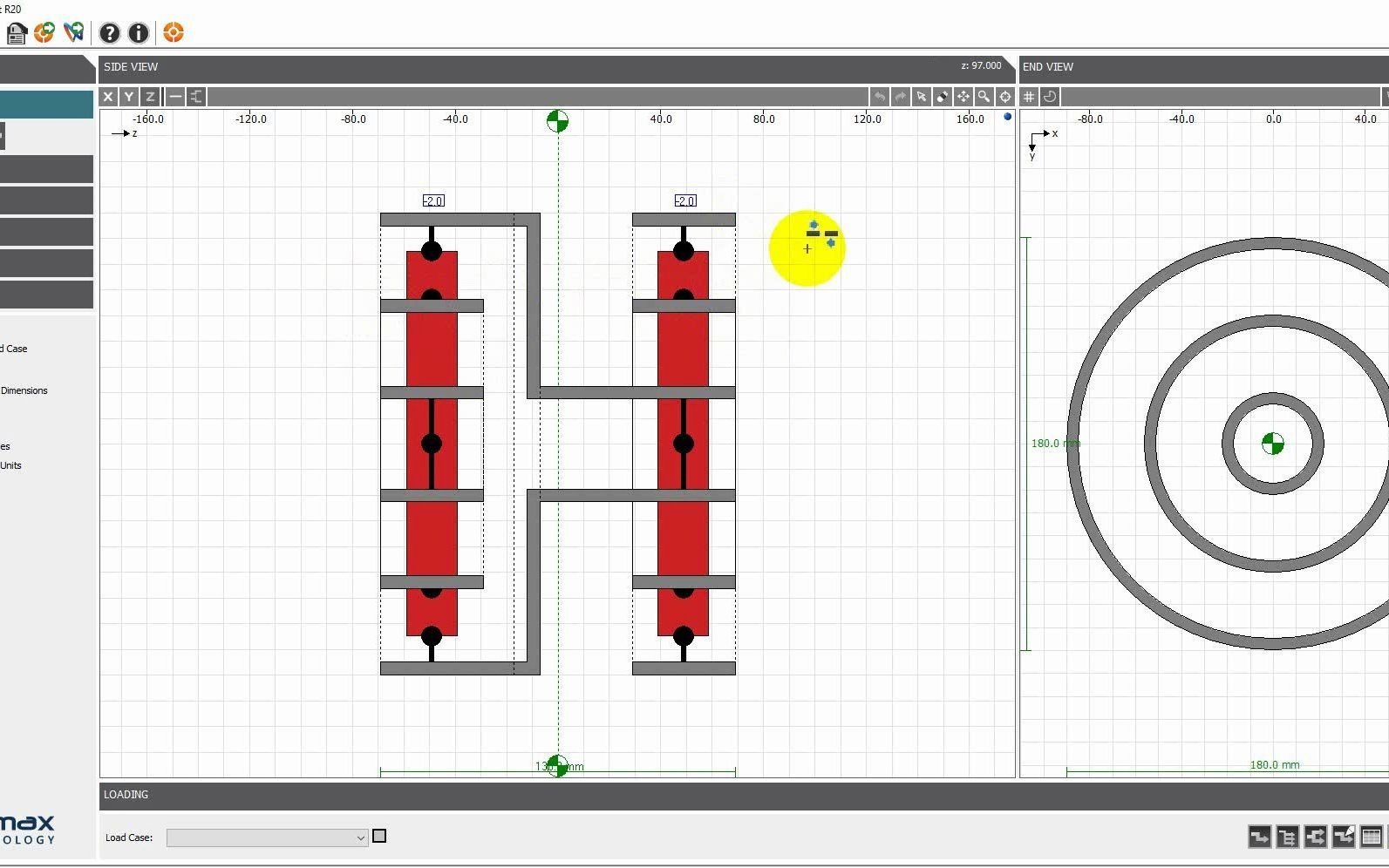Toggle the checkbox beside Load Case dropdown
The image size is (1389, 868).
(x=379, y=837)
